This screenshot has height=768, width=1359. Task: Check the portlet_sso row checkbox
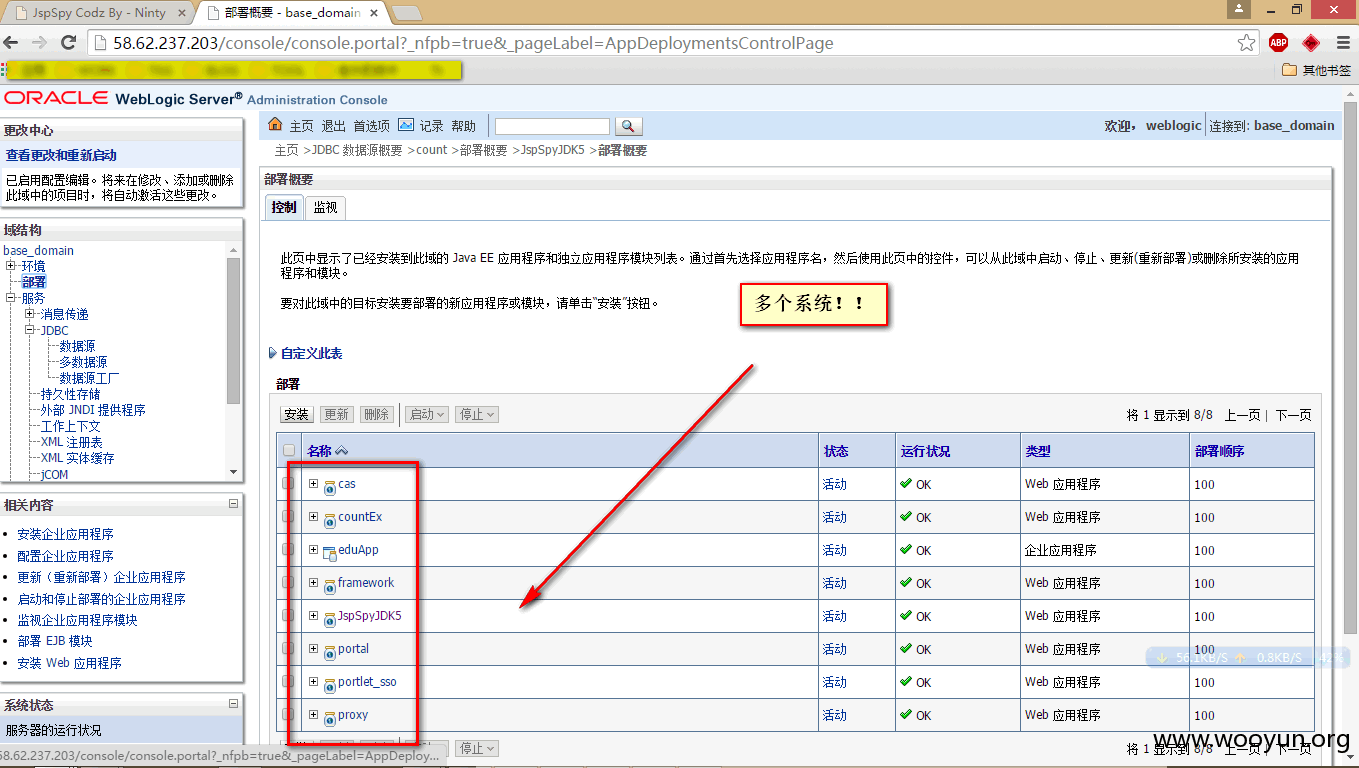(x=289, y=682)
